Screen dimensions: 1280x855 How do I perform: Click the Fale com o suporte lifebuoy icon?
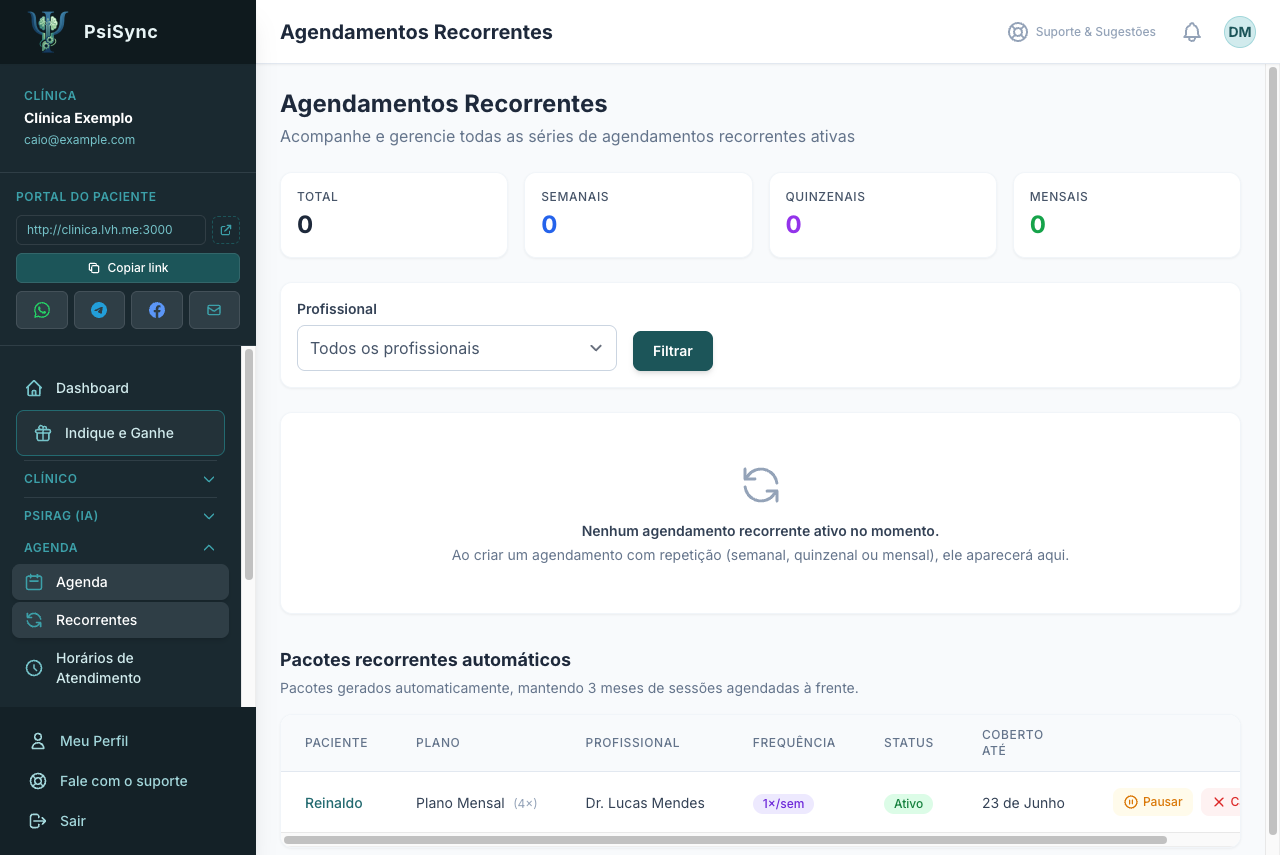pos(38,781)
